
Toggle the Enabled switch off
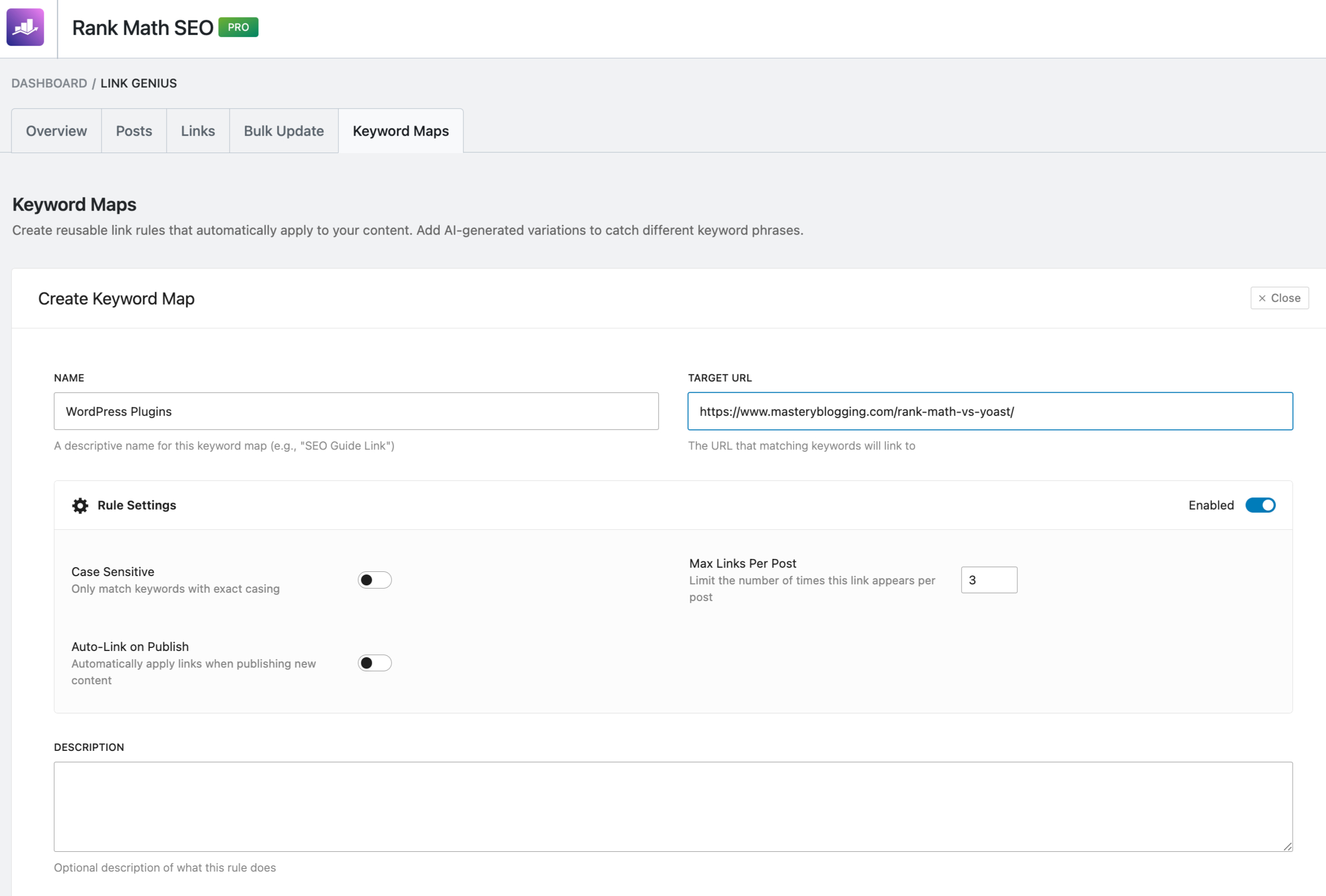point(1260,505)
